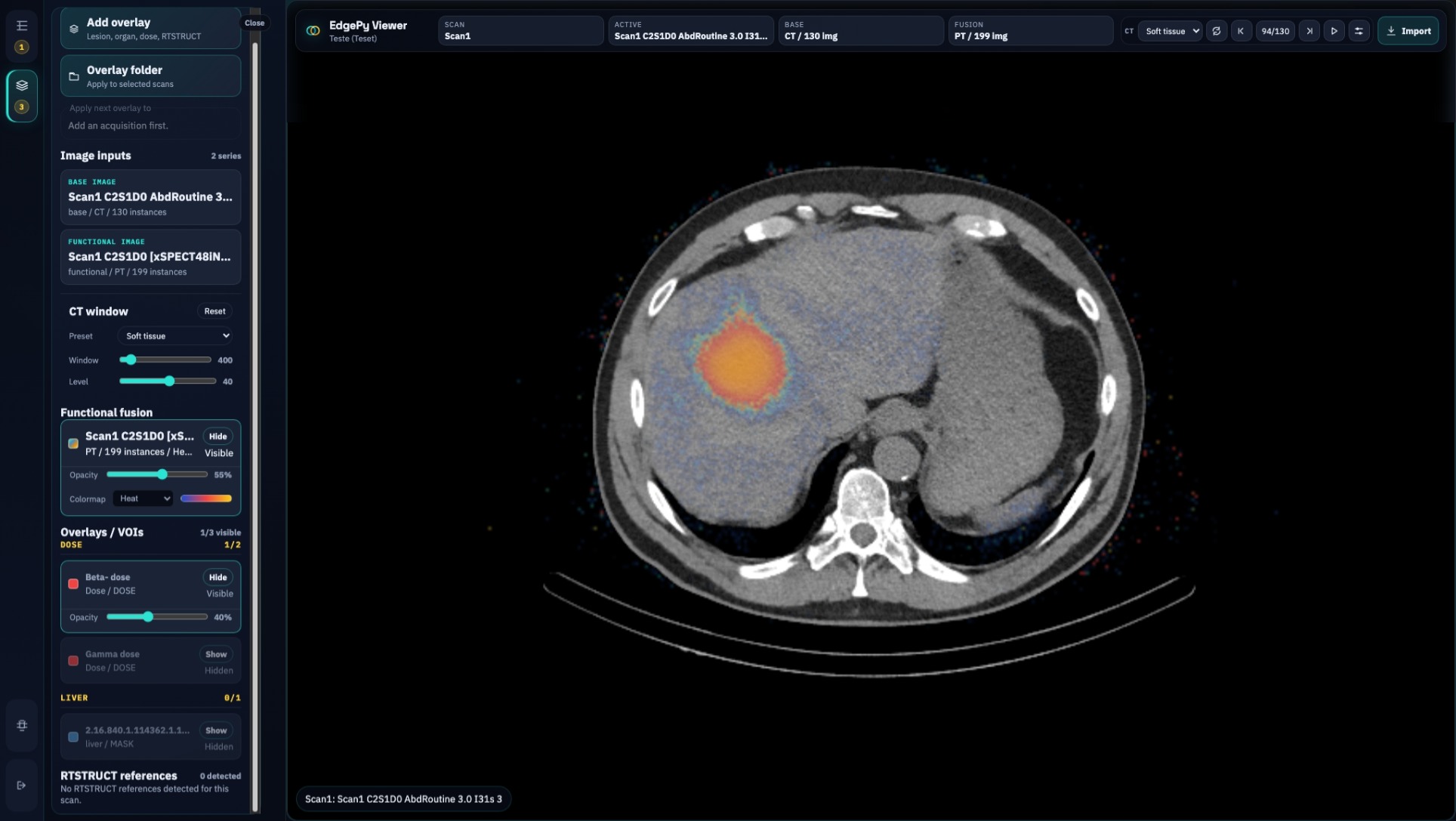
Task: Jump to the next slice
Action: [x=1309, y=31]
